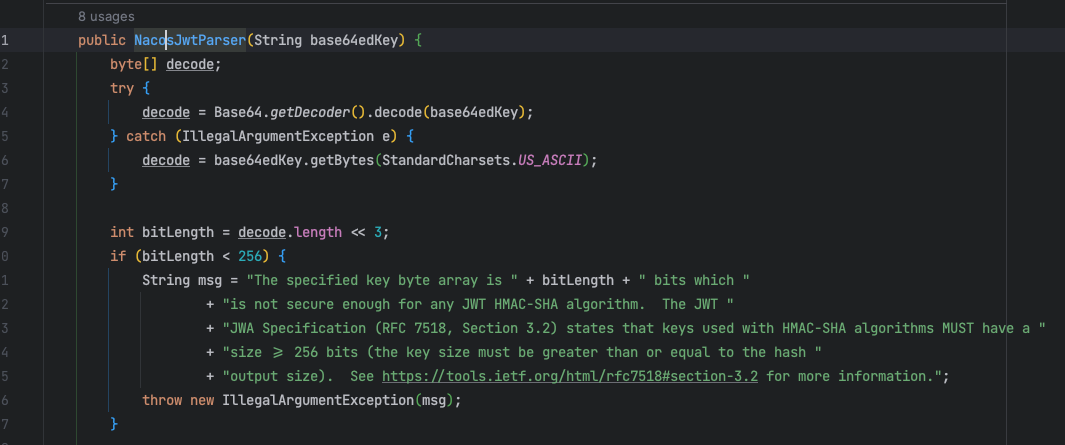
Task: Open the "8 usages" inlay hint
Action: tap(106, 16)
